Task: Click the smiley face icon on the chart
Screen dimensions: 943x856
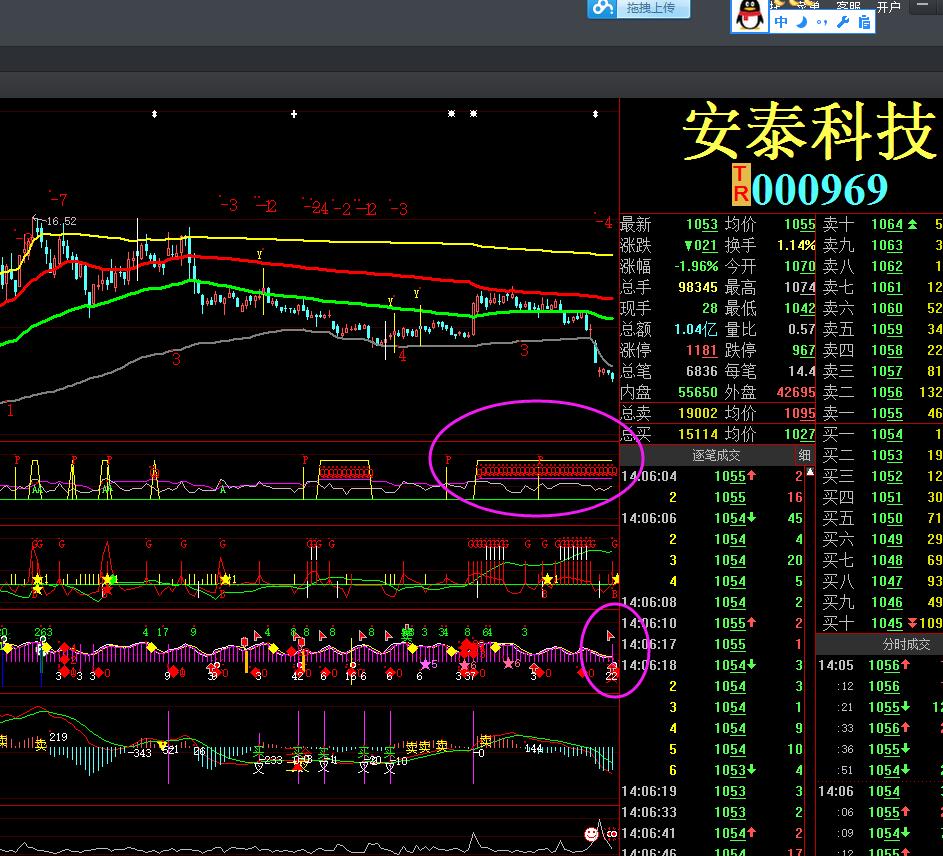Action: (x=592, y=834)
